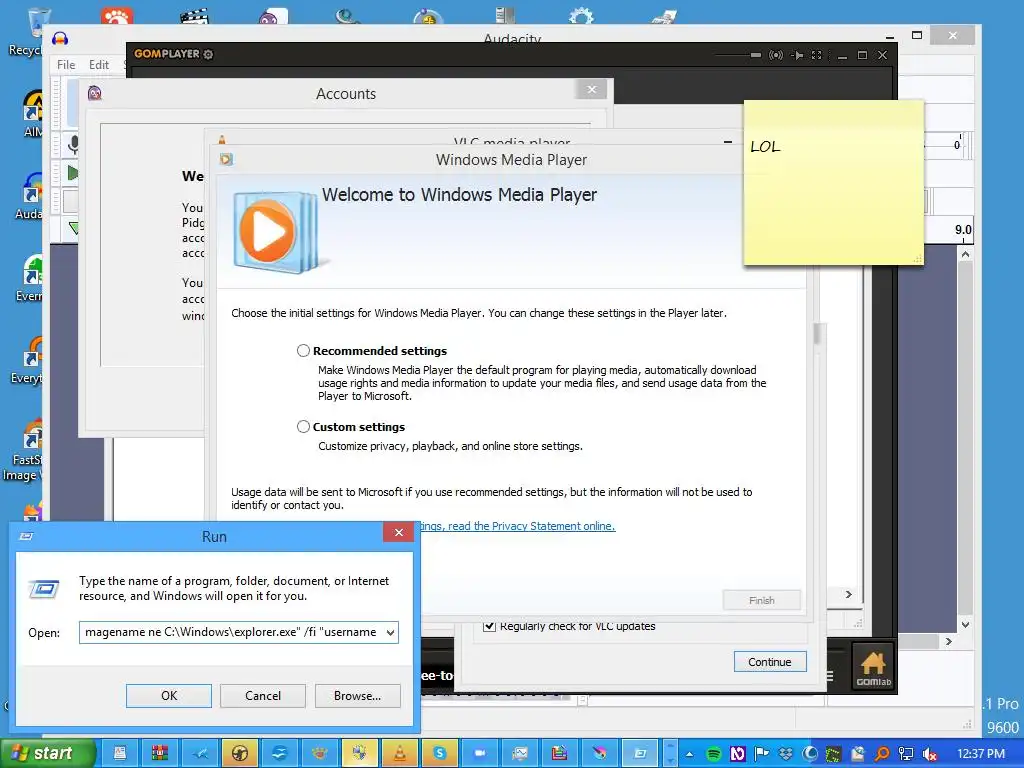Open Spotify icon in the system tray

[714, 754]
